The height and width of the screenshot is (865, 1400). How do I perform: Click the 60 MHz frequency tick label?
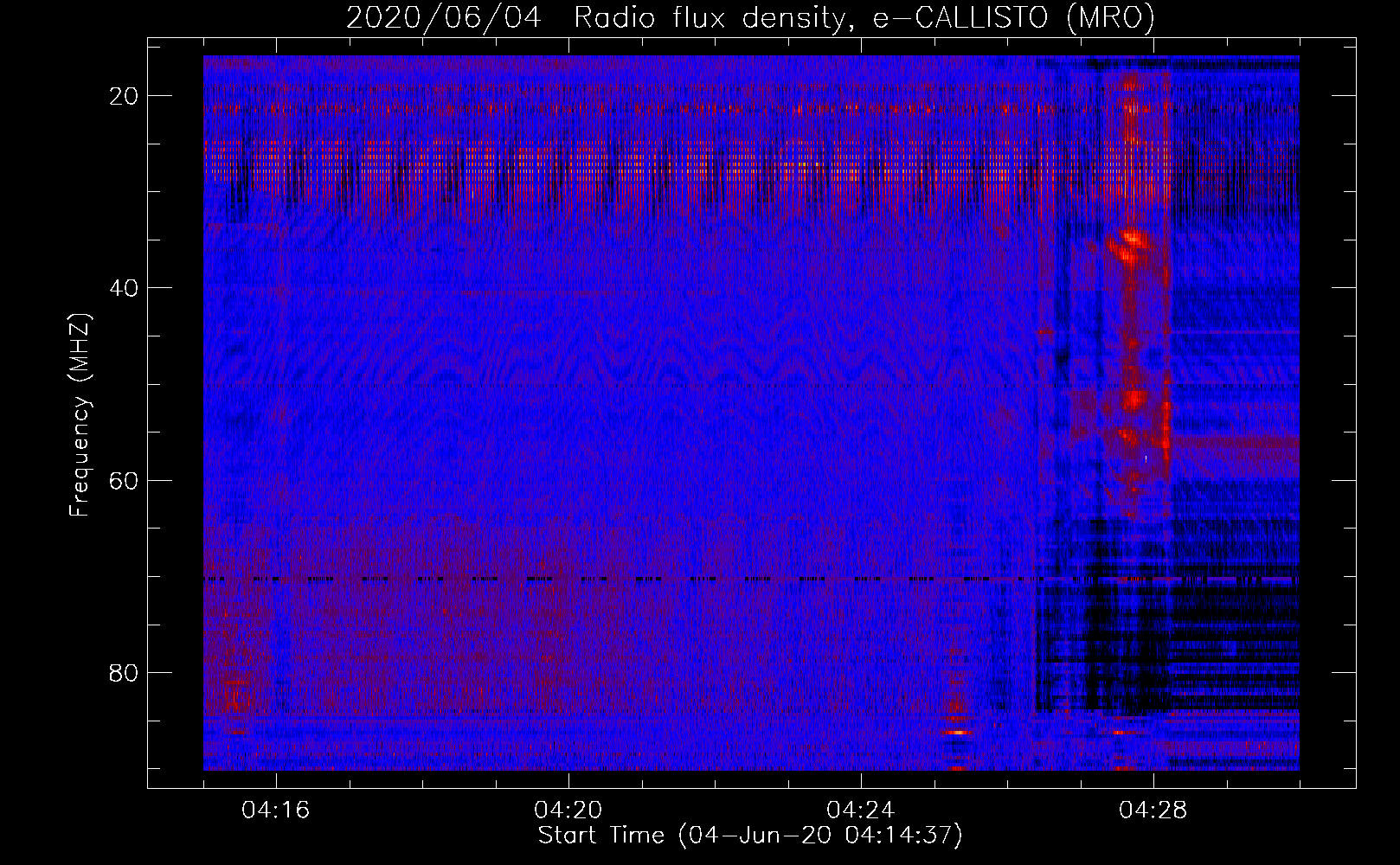click(124, 480)
